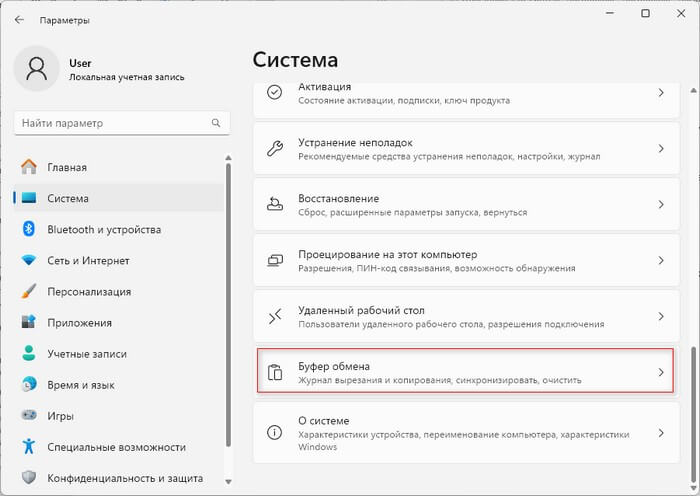Click the Bluetooth icon in the sidebar
Viewport: 700px width, 496px height.
click(29, 229)
